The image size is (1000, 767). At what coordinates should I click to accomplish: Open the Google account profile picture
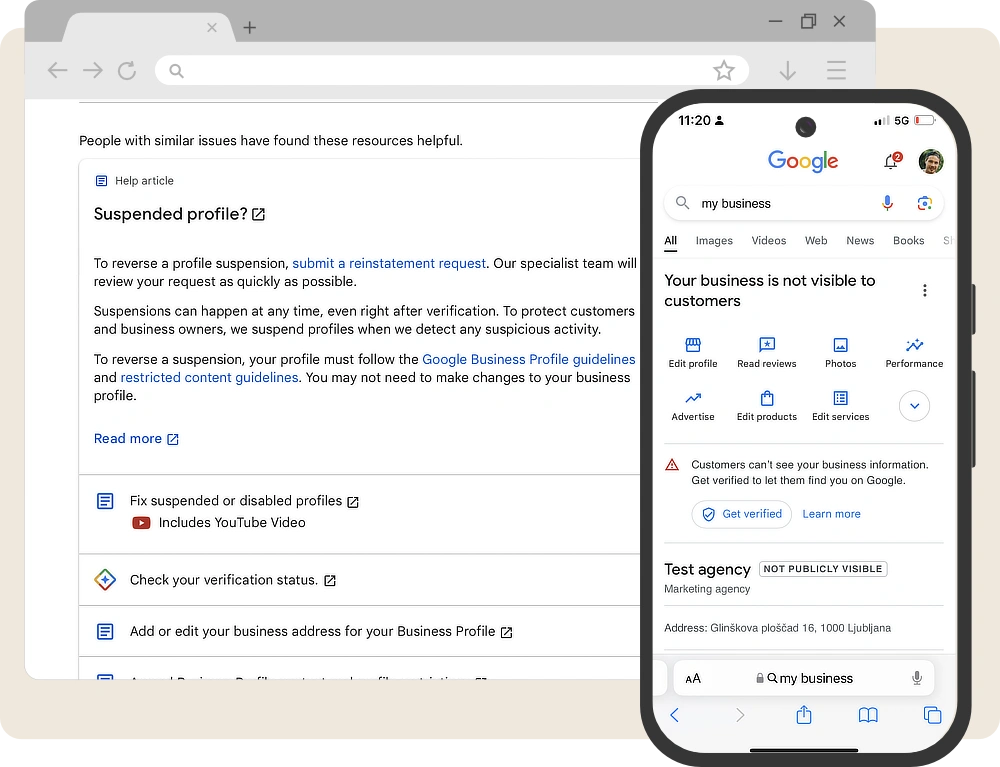[x=930, y=161]
